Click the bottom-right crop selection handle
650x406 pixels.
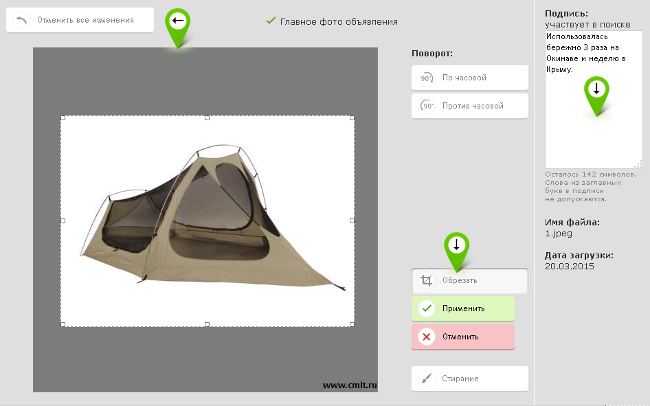click(353, 324)
